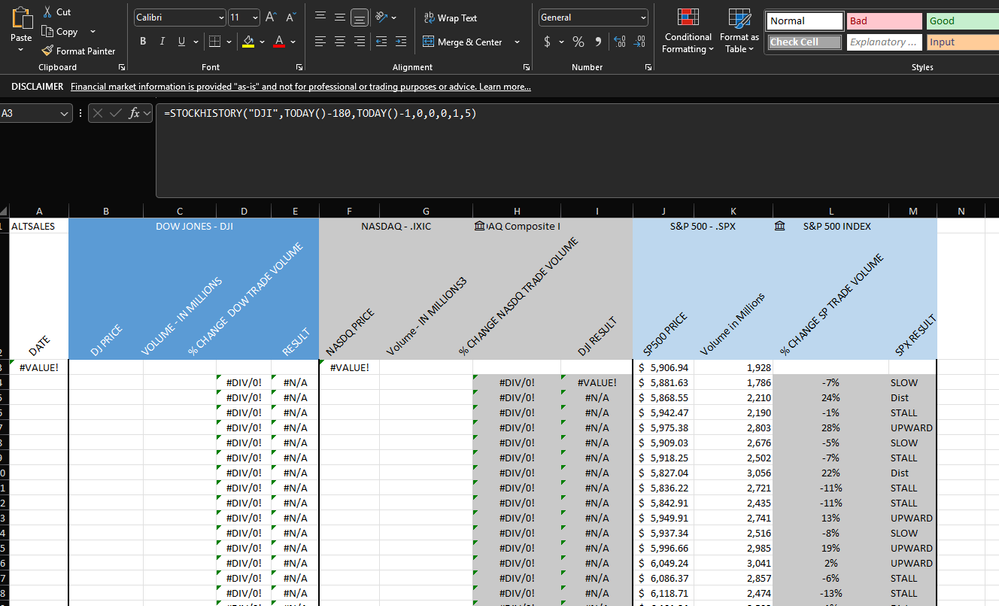The height and width of the screenshot is (606, 999).
Task: Toggle Wrap Text for cell
Action: pyautogui.click(x=450, y=18)
